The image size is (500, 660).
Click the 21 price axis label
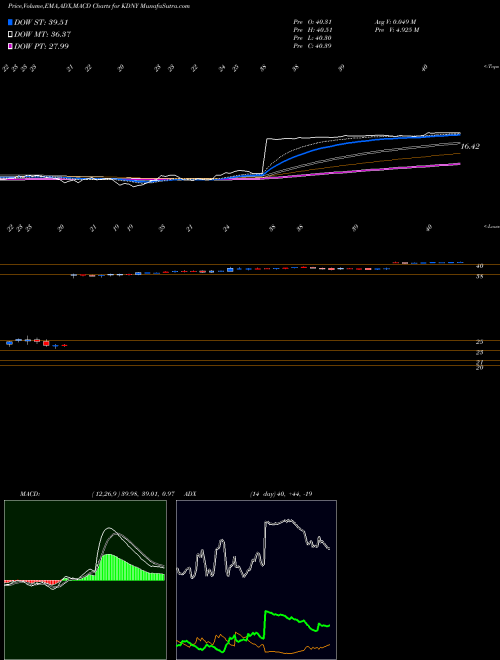479,362
